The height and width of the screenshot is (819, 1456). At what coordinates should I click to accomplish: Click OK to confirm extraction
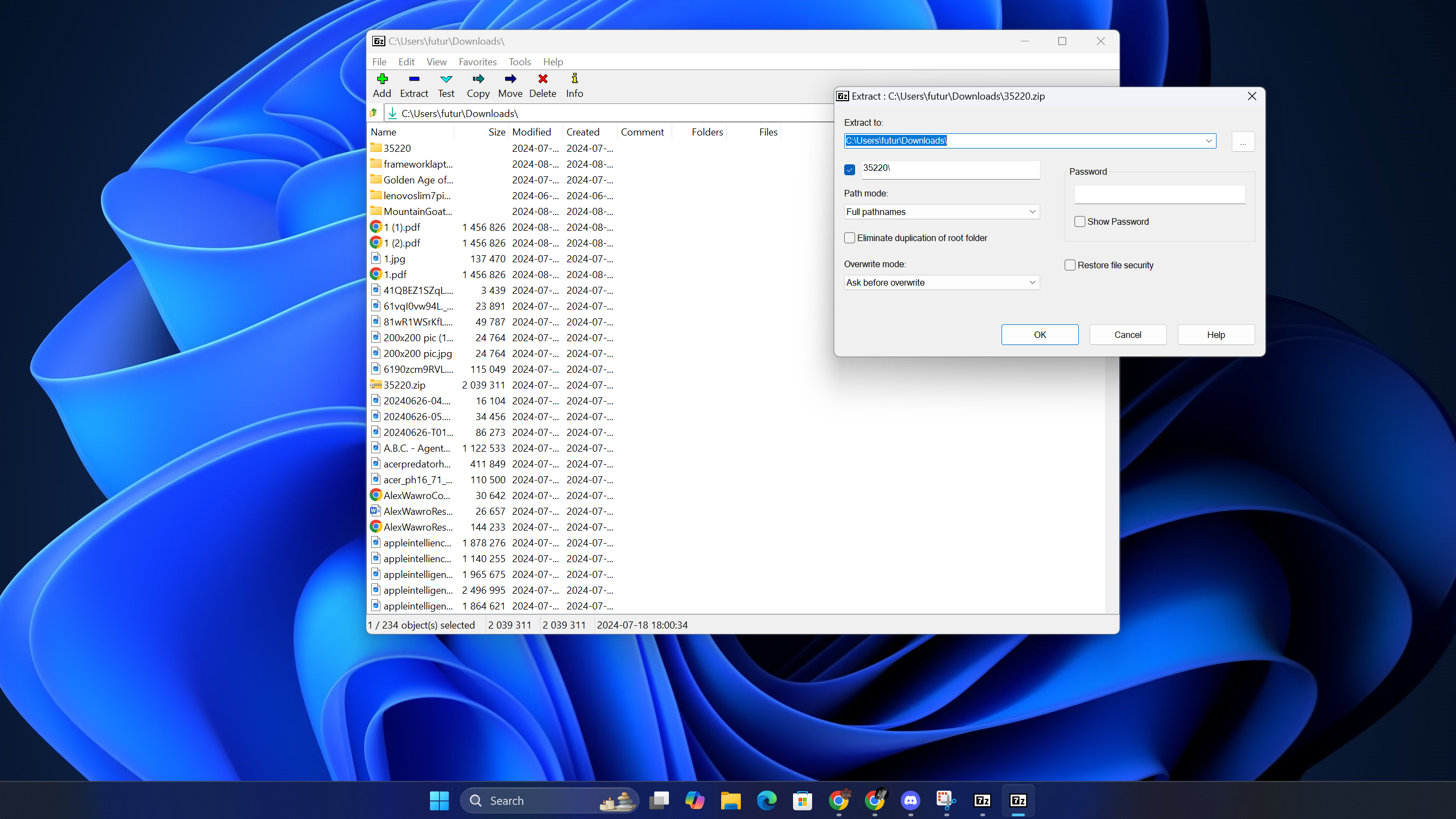tap(1040, 334)
